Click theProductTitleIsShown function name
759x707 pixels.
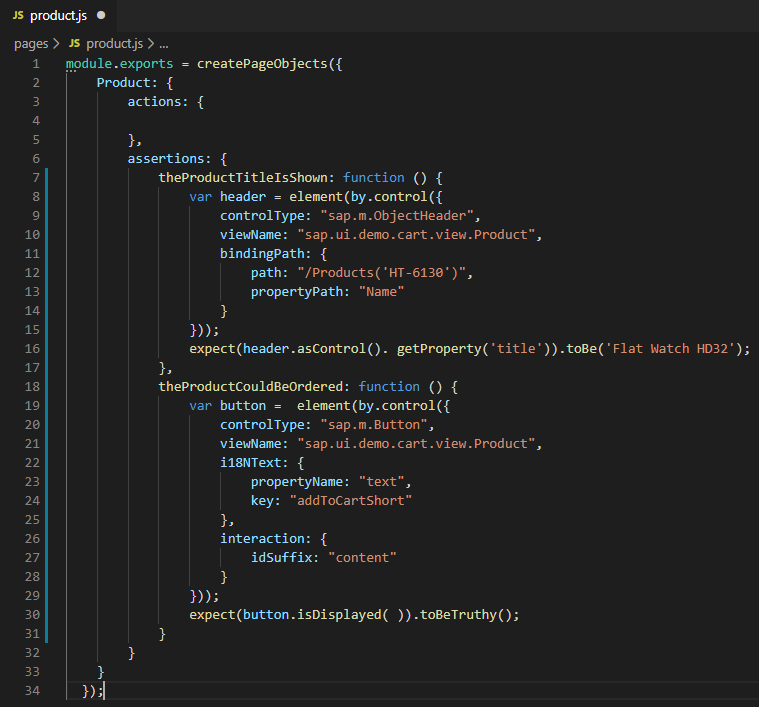(x=243, y=178)
